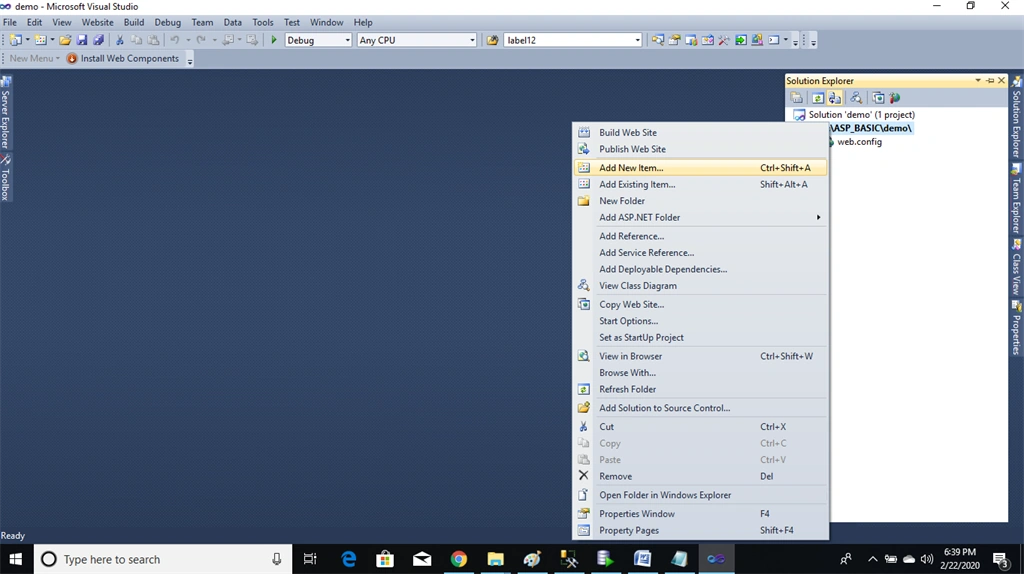This screenshot has width=1024, height=574.
Task: Click Install Web Components button label
Action: point(129,58)
